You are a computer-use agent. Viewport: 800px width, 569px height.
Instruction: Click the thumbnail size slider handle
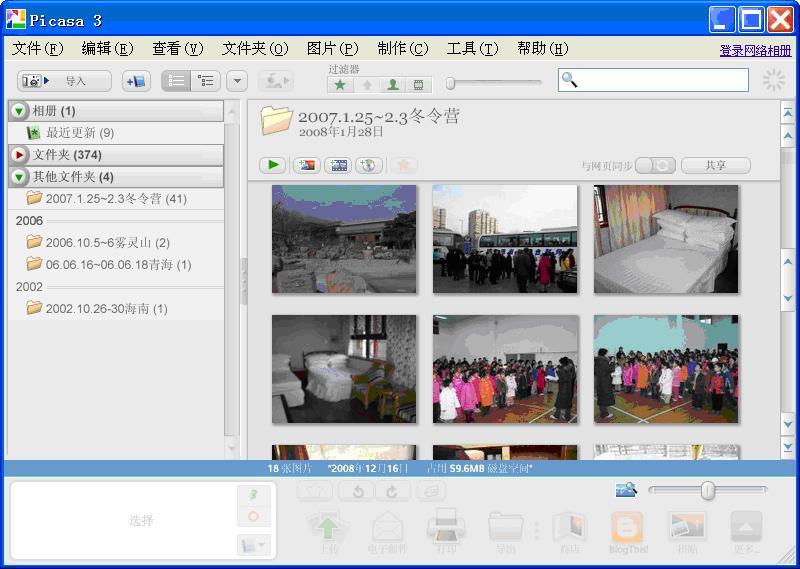pos(708,490)
